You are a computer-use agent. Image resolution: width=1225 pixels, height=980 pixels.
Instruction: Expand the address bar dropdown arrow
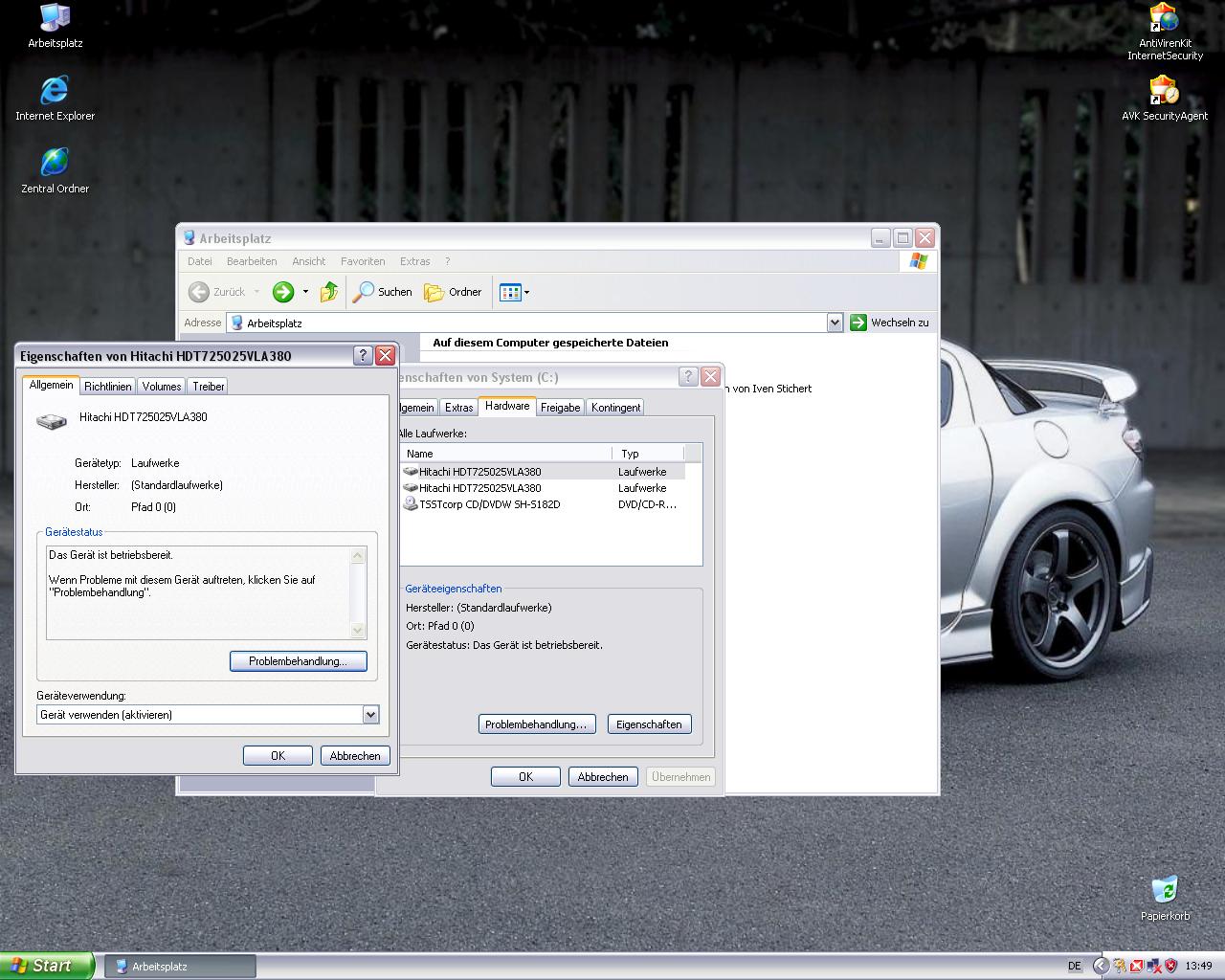click(x=835, y=323)
